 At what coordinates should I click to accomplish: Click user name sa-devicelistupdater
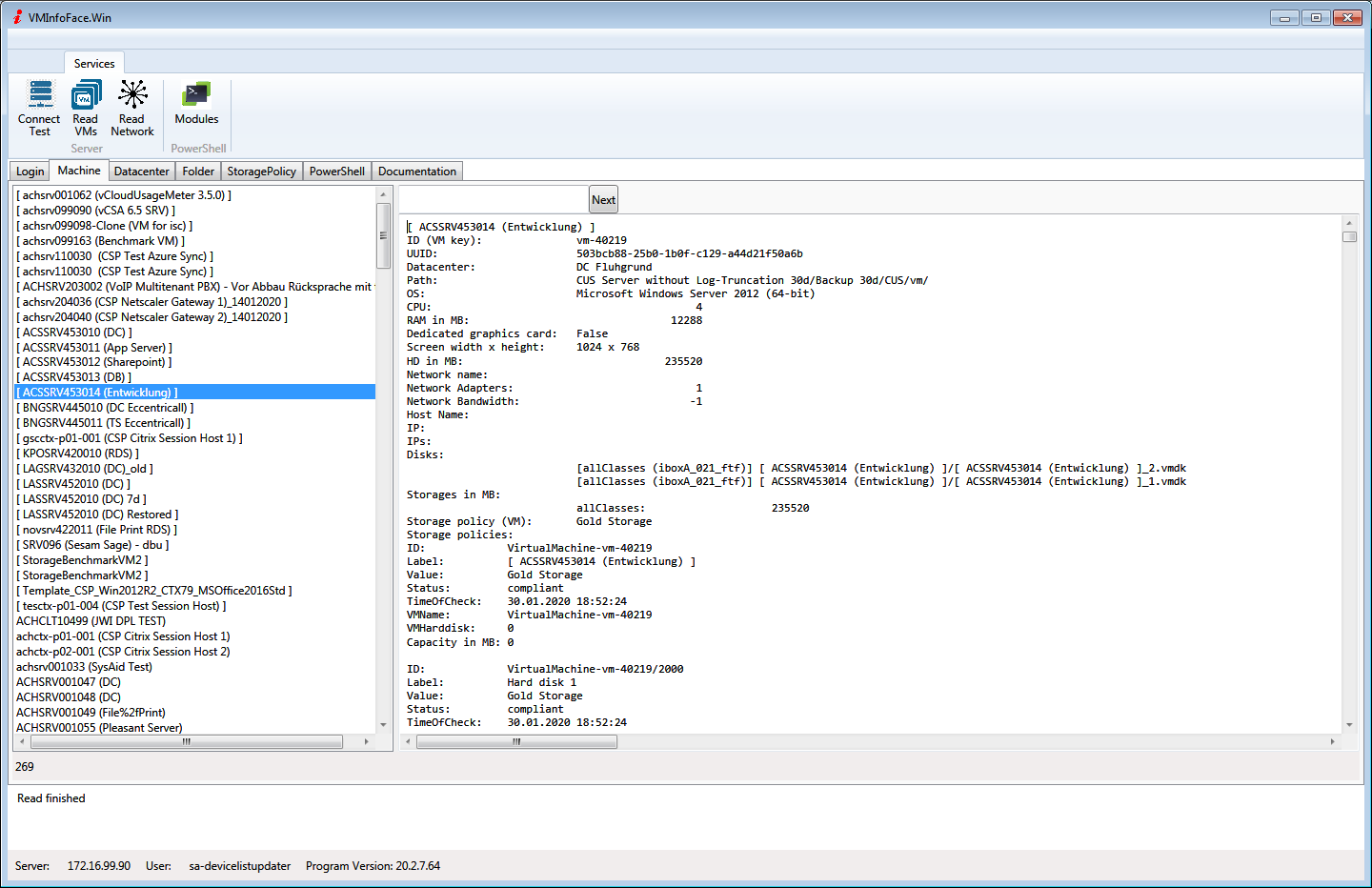click(240, 866)
